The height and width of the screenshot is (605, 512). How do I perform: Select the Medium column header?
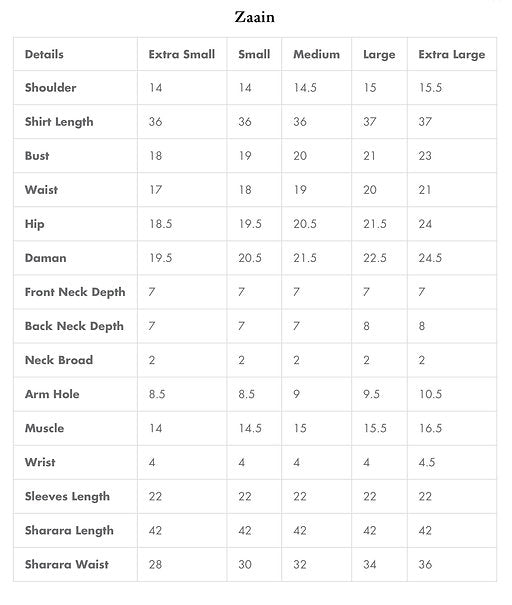[316, 54]
